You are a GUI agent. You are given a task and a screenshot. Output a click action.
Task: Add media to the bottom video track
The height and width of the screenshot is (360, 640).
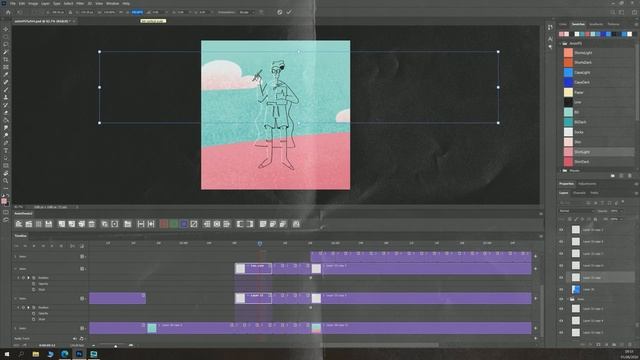pos(536,328)
